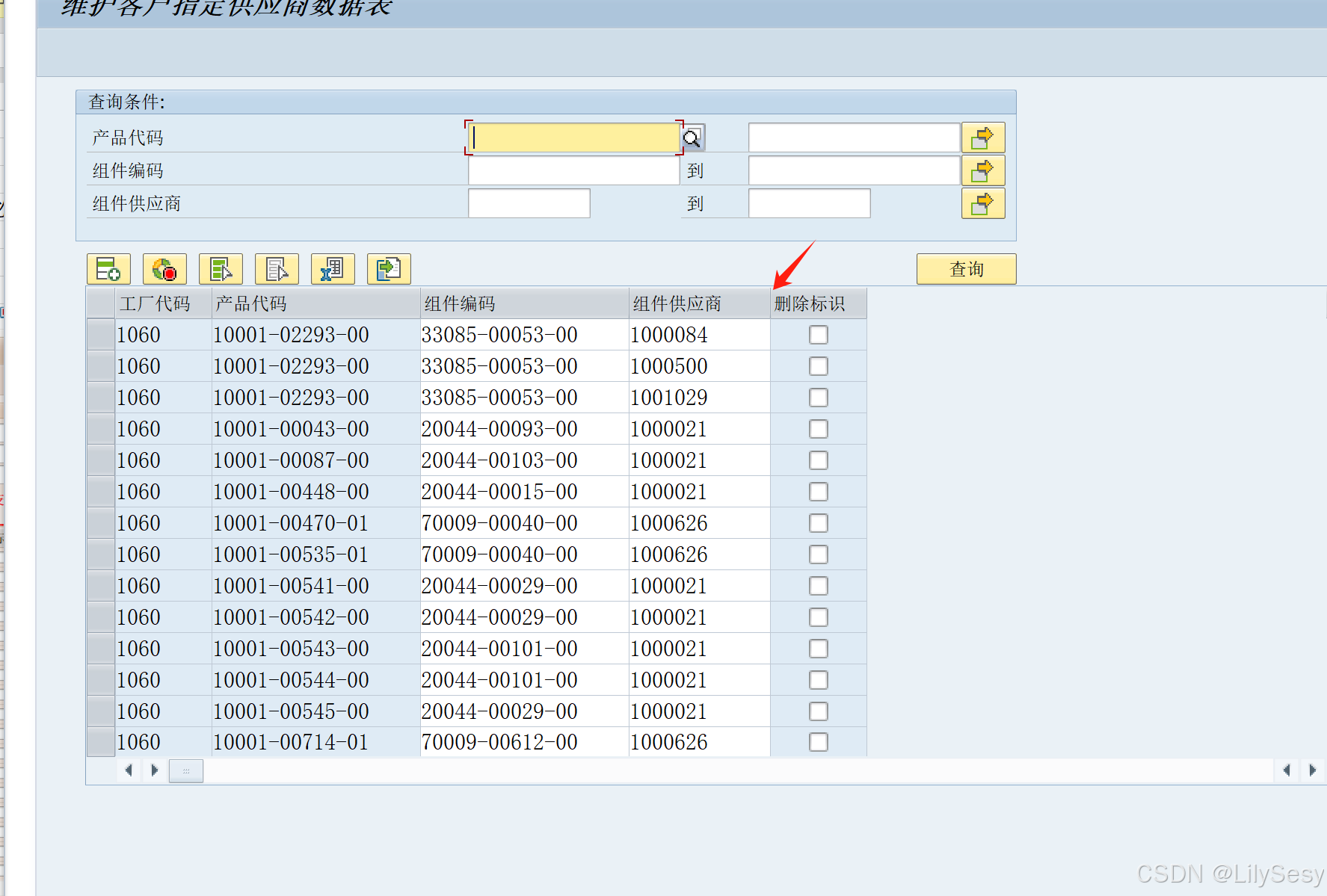Click the multiple selection icon beside 组件编码

(x=982, y=170)
